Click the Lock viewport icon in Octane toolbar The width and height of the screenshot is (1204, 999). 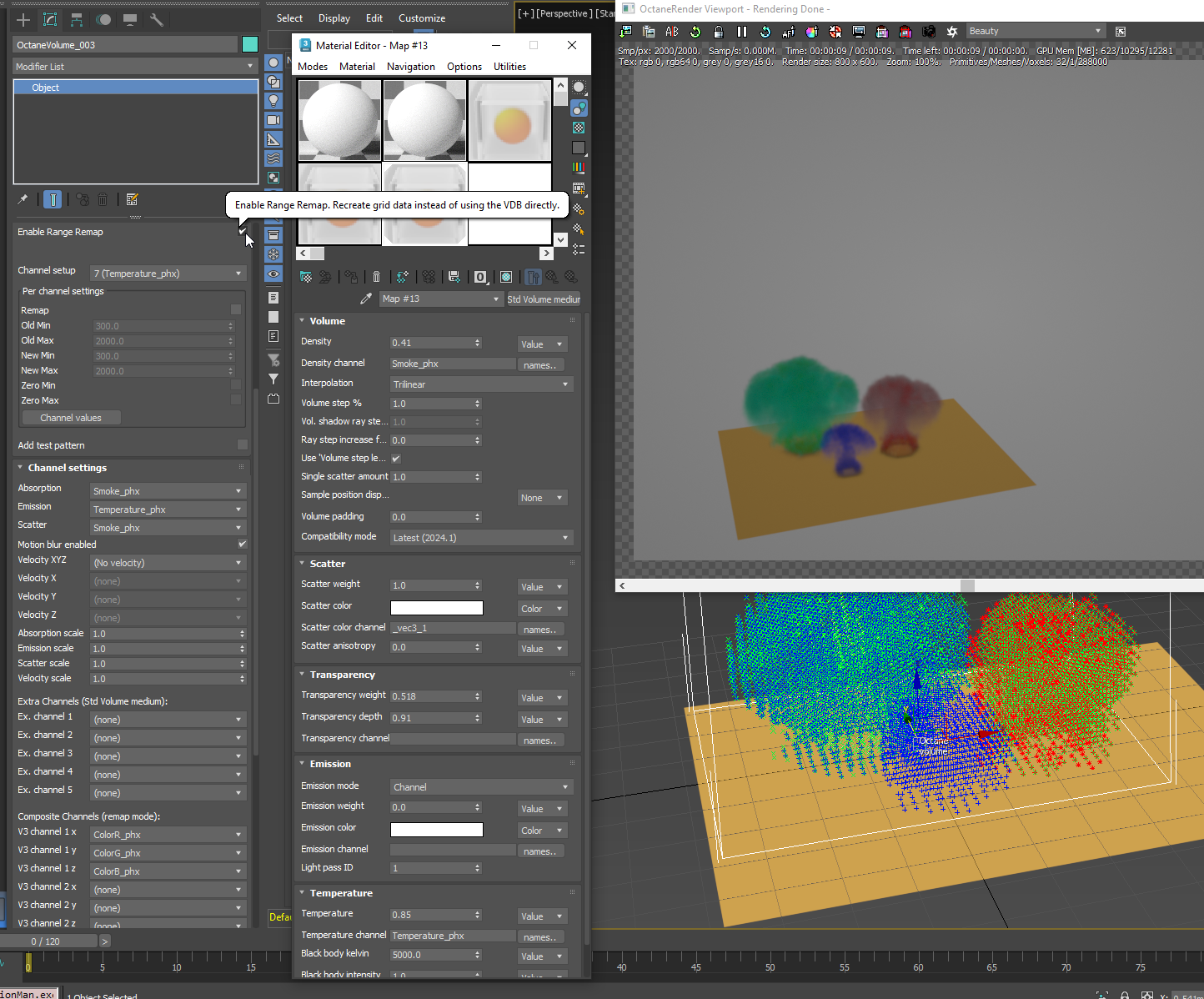pyautogui.click(x=718, y=32)
